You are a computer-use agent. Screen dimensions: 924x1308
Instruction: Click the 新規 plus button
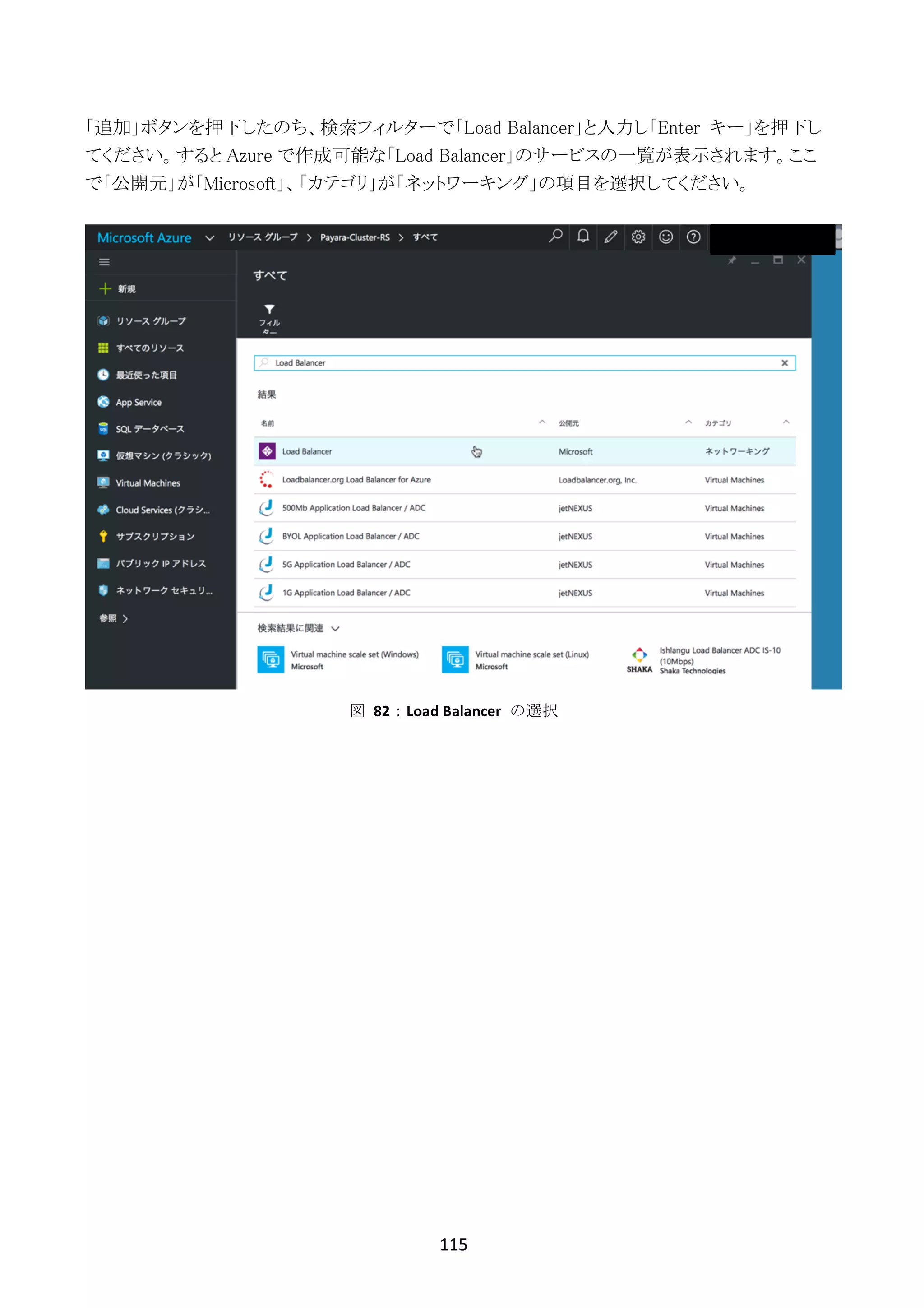tap(118, 289)
